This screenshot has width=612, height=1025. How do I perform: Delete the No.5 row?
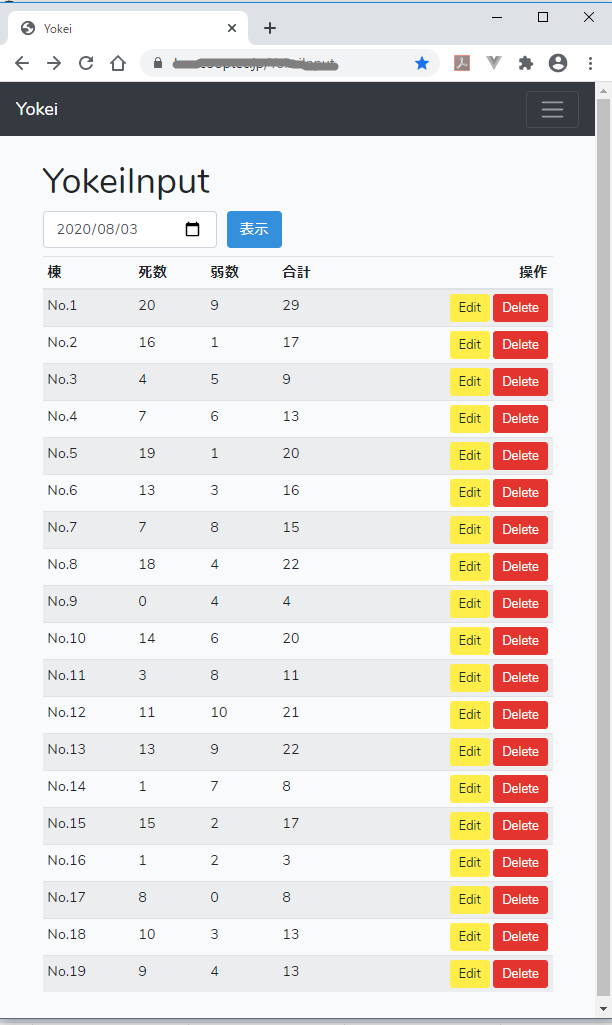520,456
